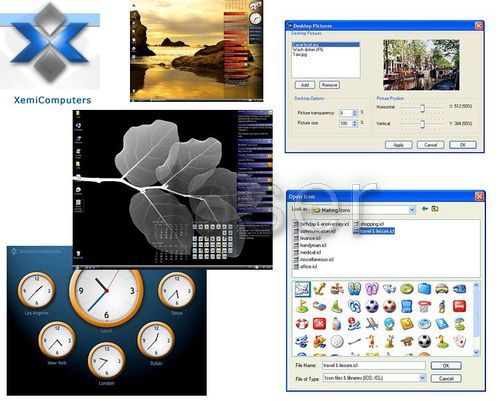
Task: Select 'finance.icl' in the file list
Action: [307, 238]
